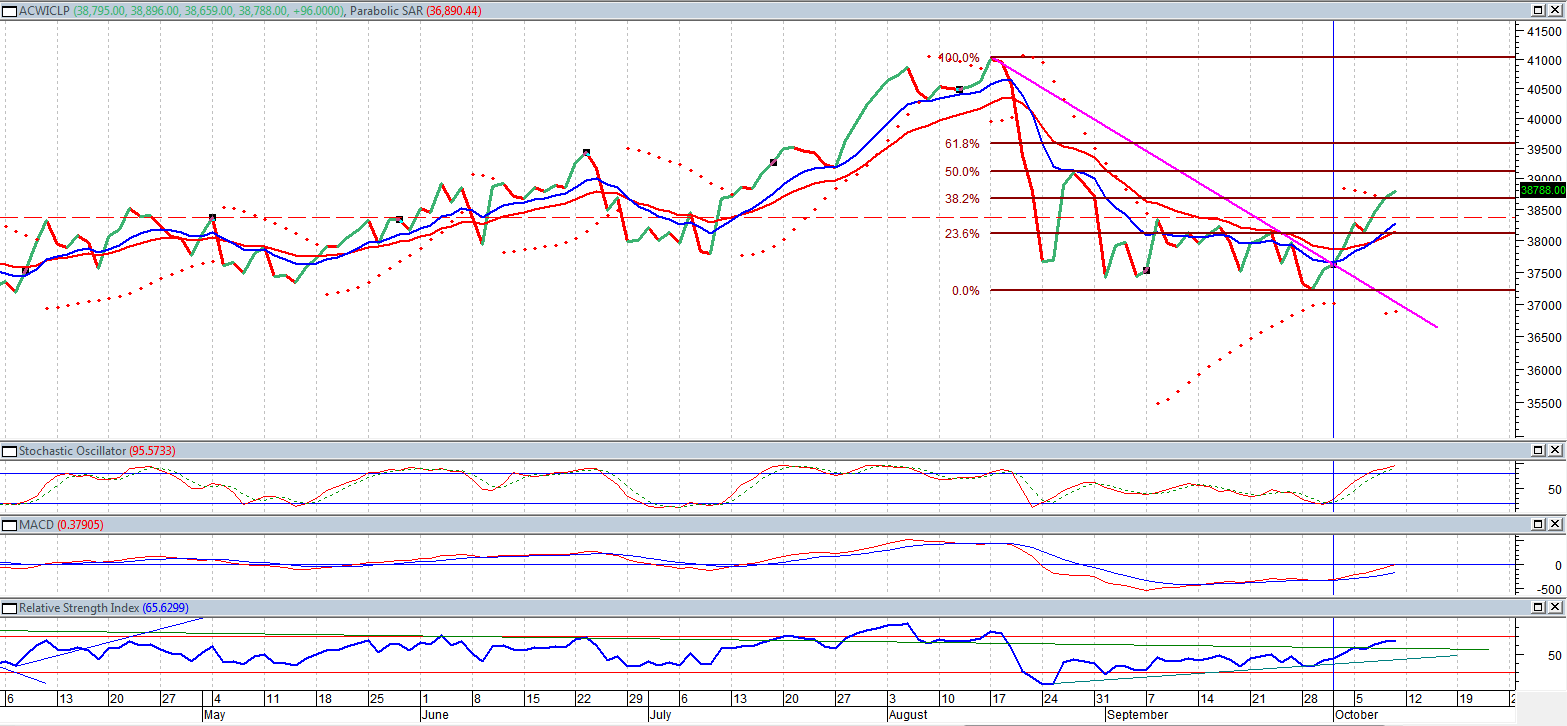The width and height of the screenshot is (1567, 726).
Task: Close the MACD indicator panel
Action: pyautogui.click(x=1555, y=525)
